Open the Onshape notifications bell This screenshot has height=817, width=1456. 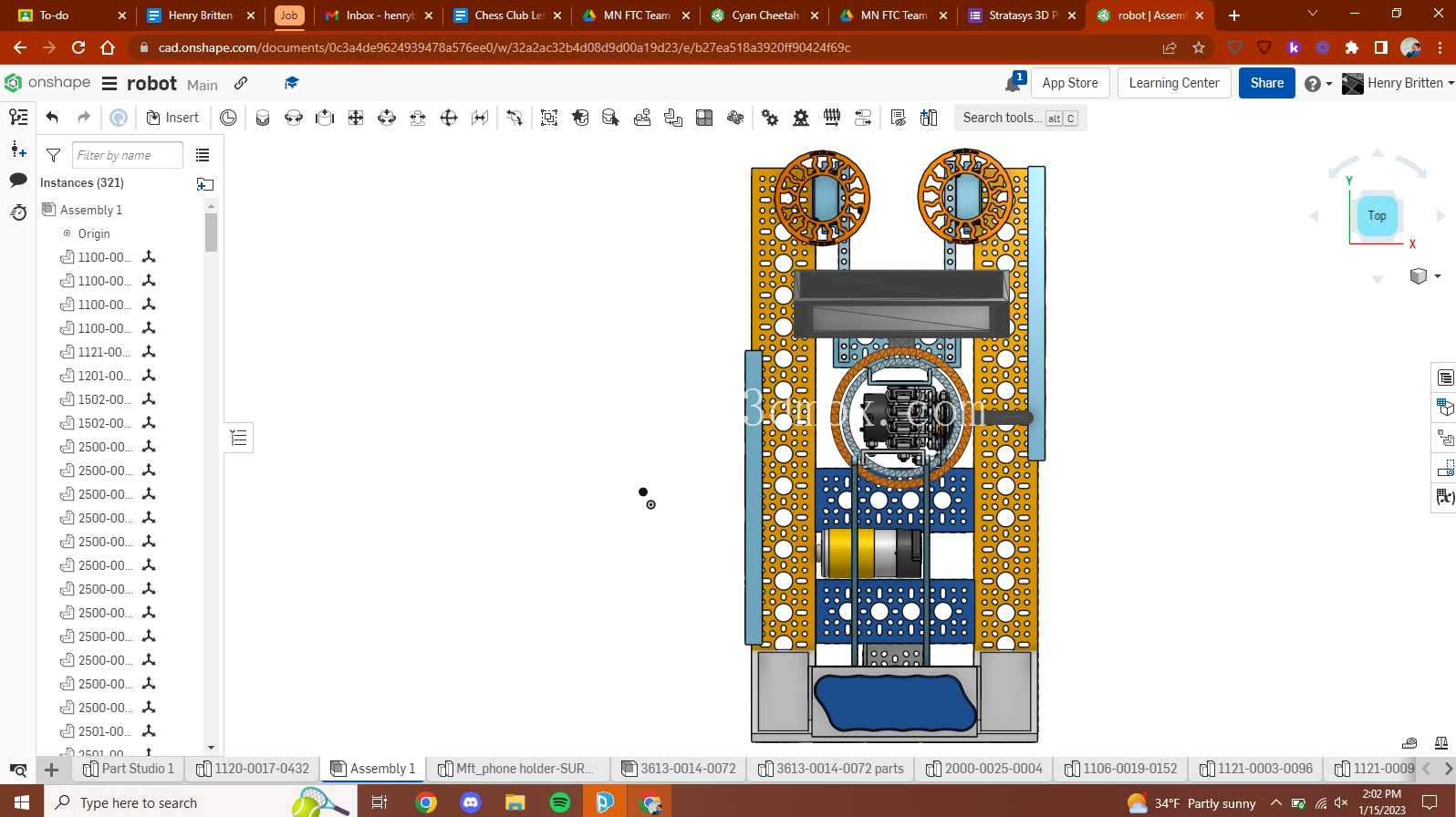click(x=1014, y=83)
